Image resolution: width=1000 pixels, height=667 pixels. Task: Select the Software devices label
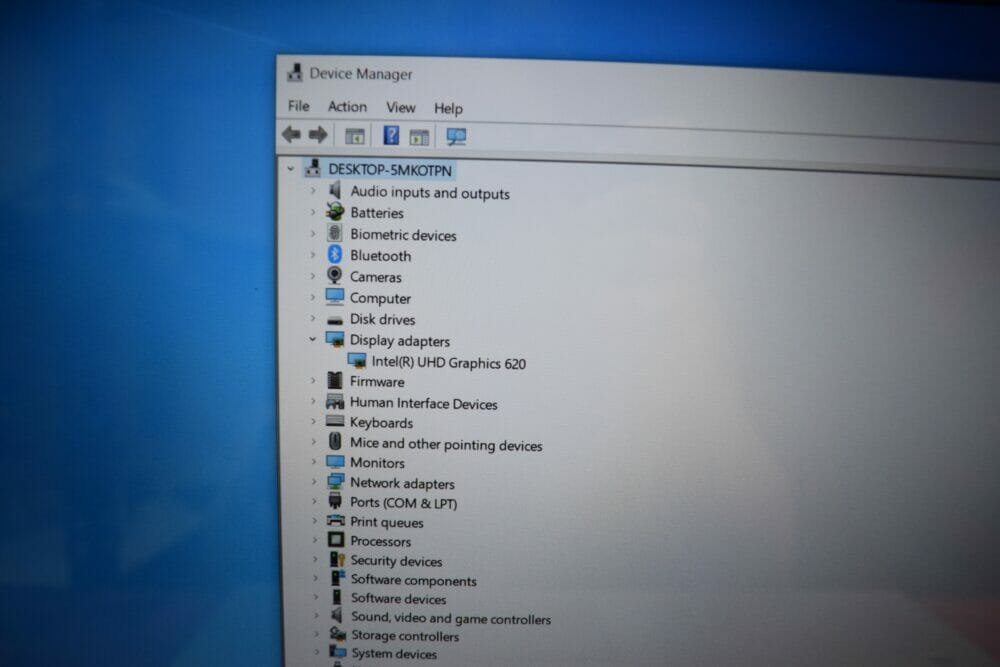[398, 598]
